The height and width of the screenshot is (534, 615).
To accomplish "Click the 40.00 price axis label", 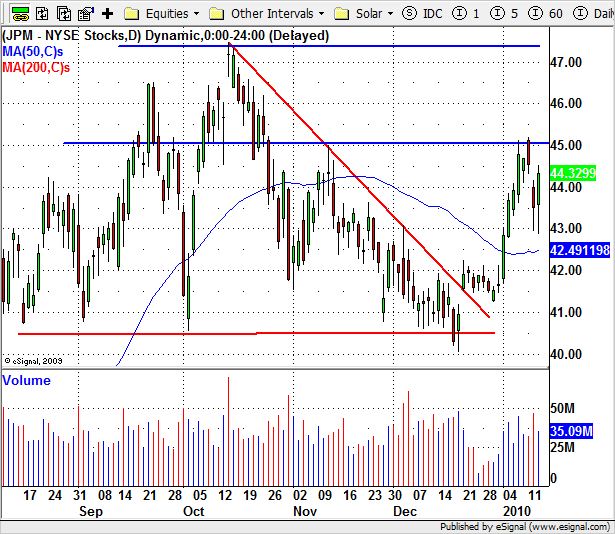I will 566,354.
